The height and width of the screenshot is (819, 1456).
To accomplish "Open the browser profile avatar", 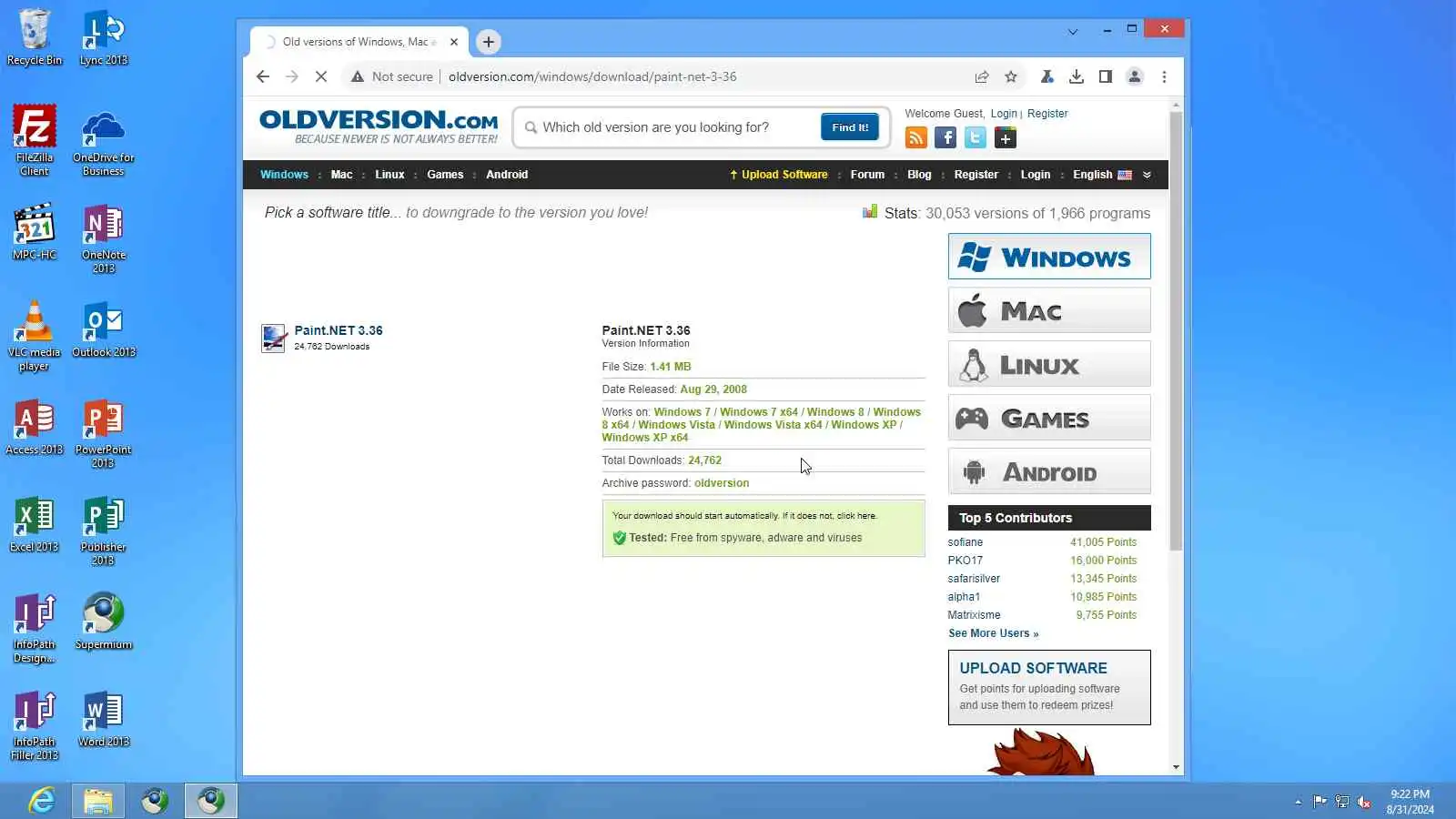I will [1135, 76].
